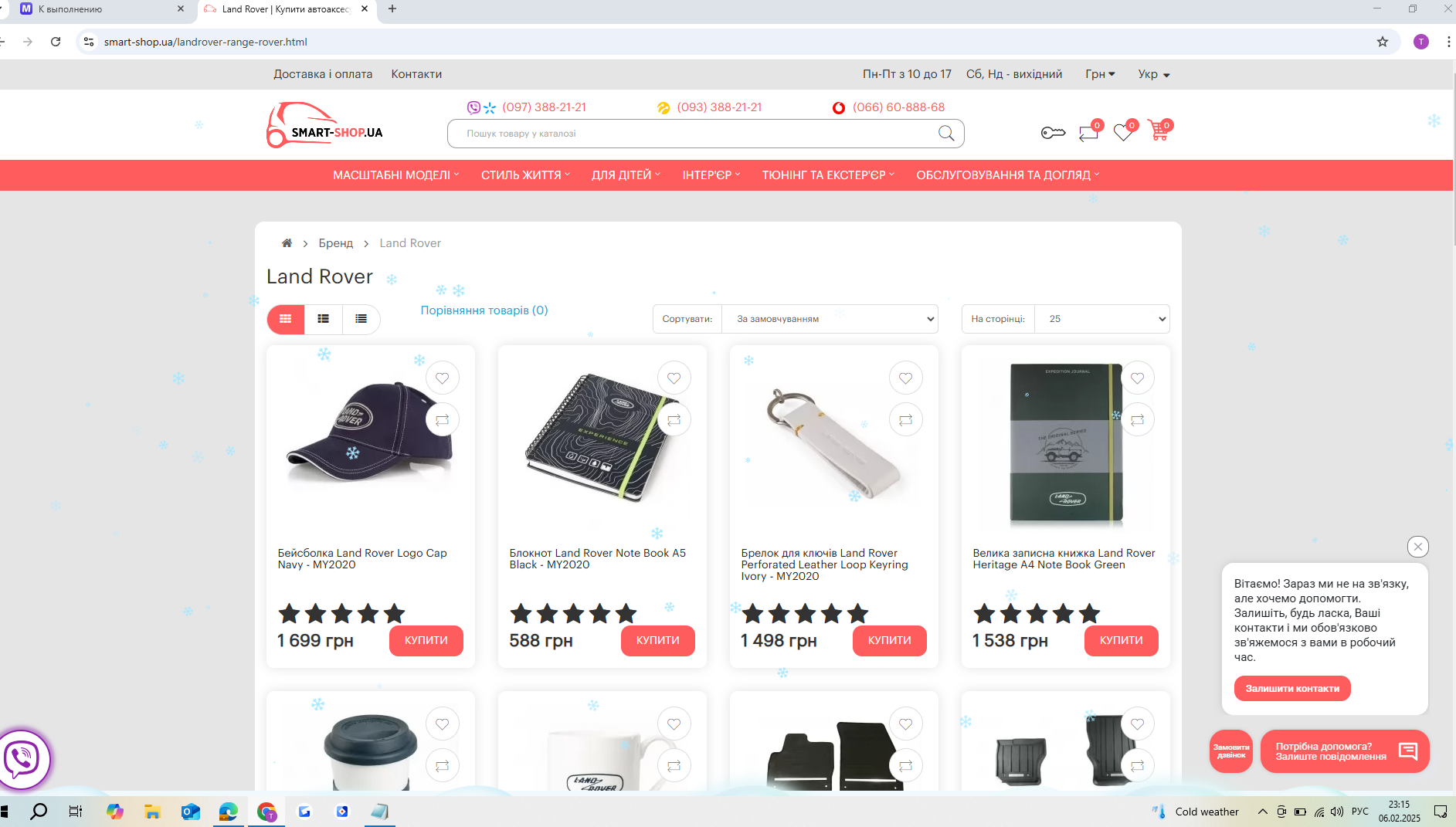Add Note Book A5 Black to comparison
The height and width of the screenshot is (827, 1456).
(x=674, y=420)
